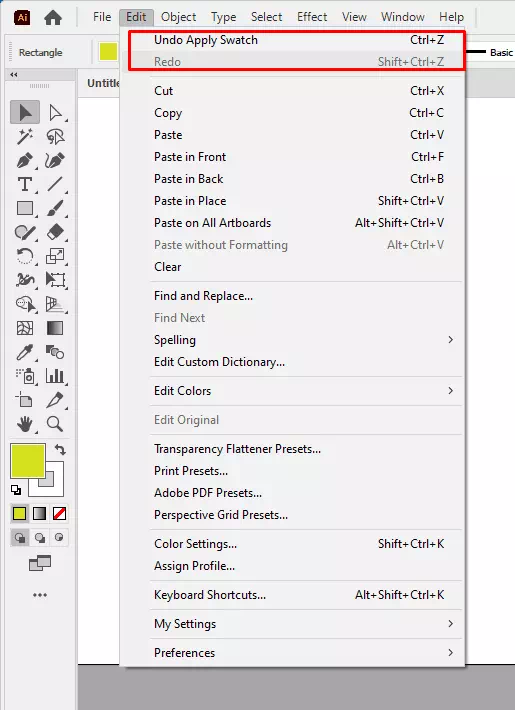
Task: Open the Window menu
Action: (x=403, y=17)
